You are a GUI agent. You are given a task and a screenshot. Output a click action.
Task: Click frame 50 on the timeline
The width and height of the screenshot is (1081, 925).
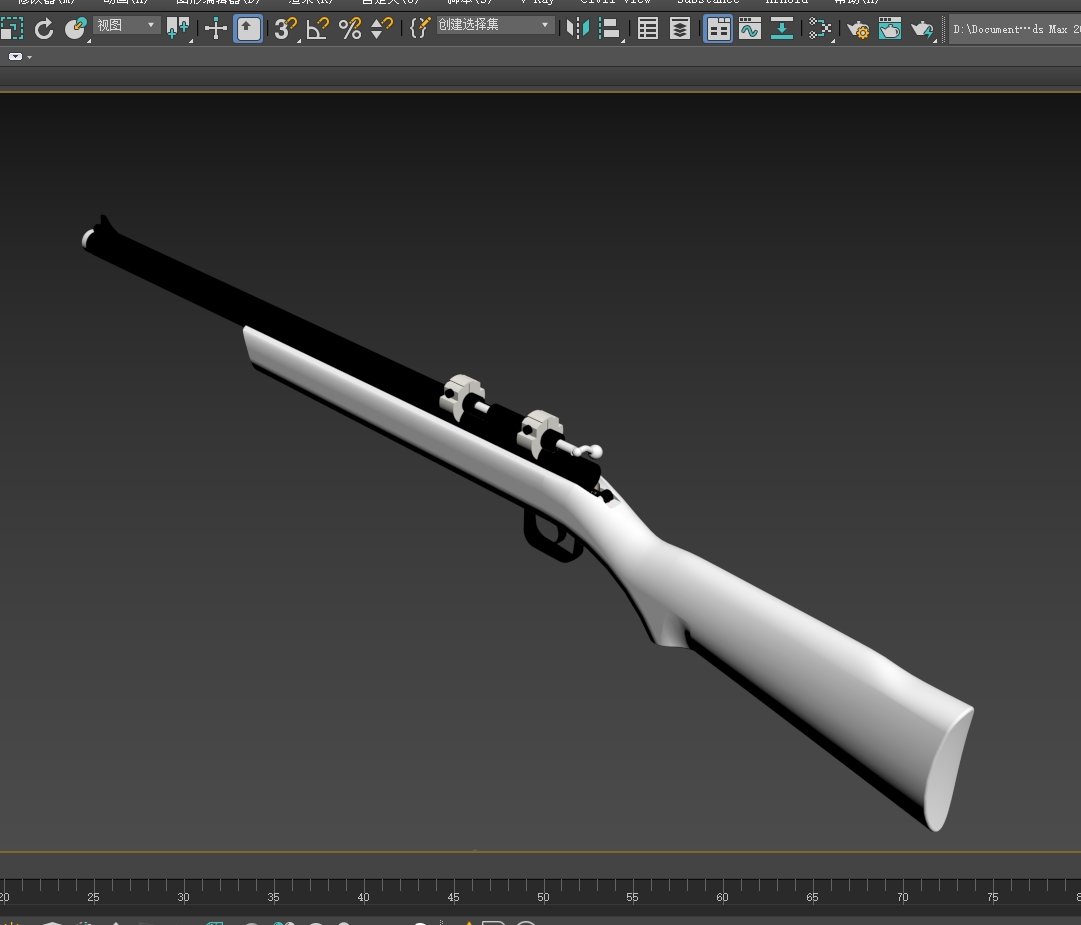coord(543,897)
